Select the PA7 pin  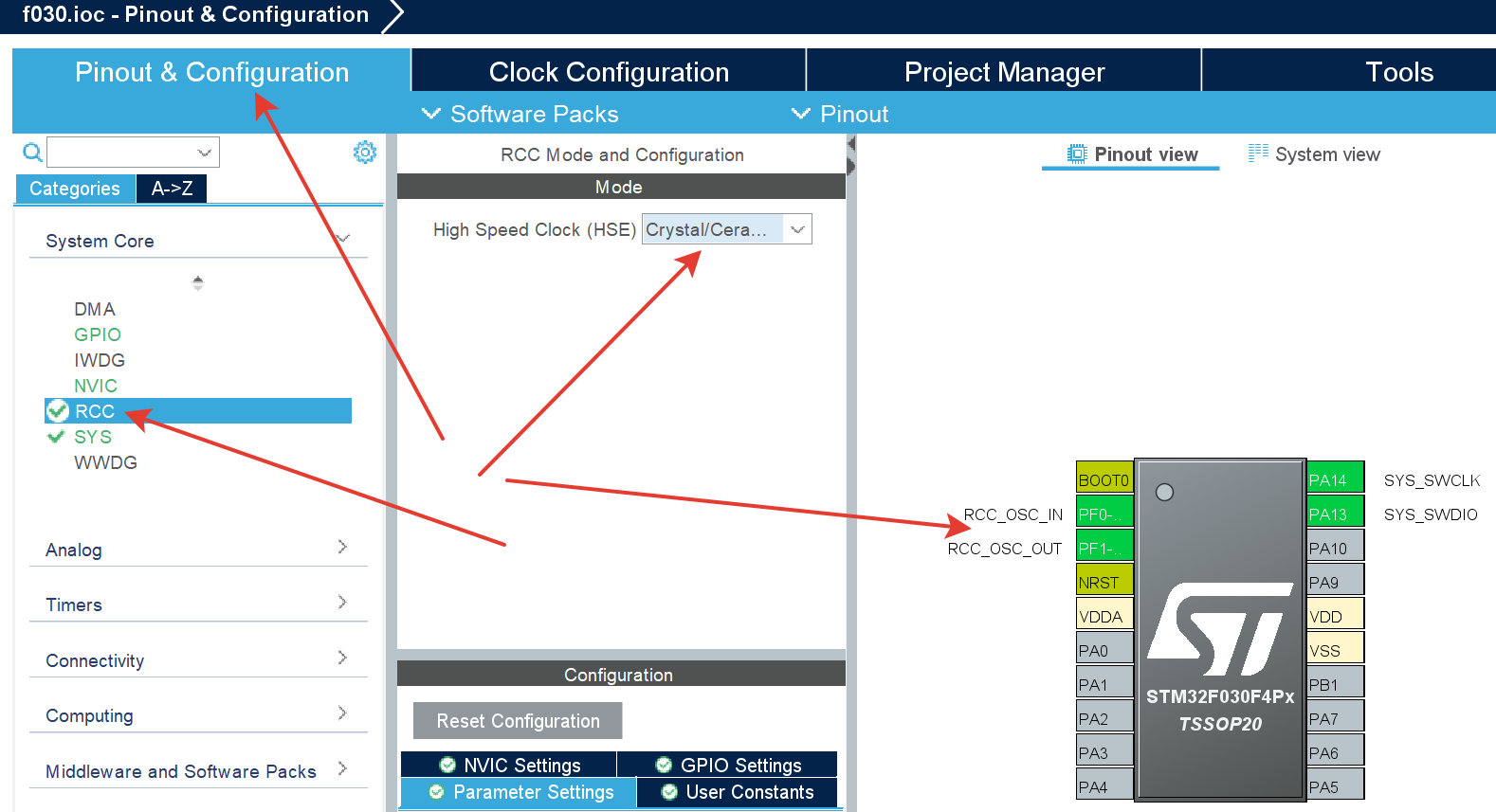pos(1335,718)
